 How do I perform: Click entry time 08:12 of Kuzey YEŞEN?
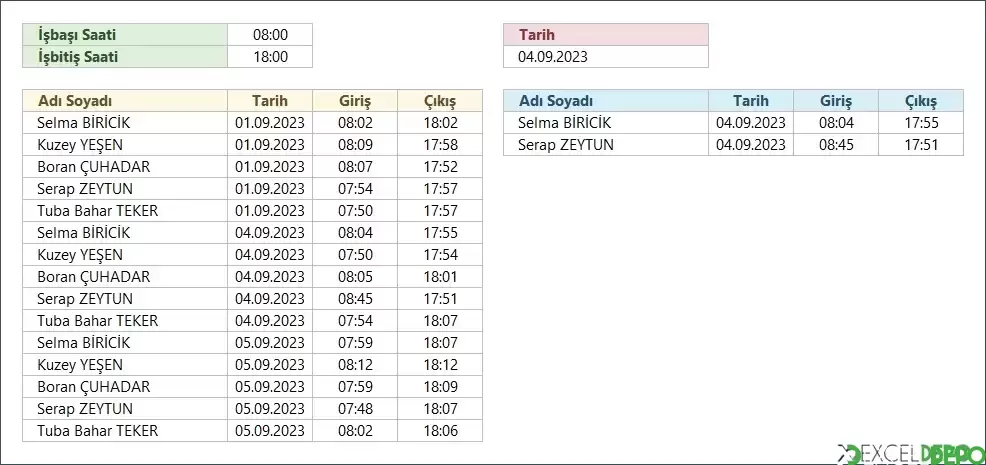355,365
